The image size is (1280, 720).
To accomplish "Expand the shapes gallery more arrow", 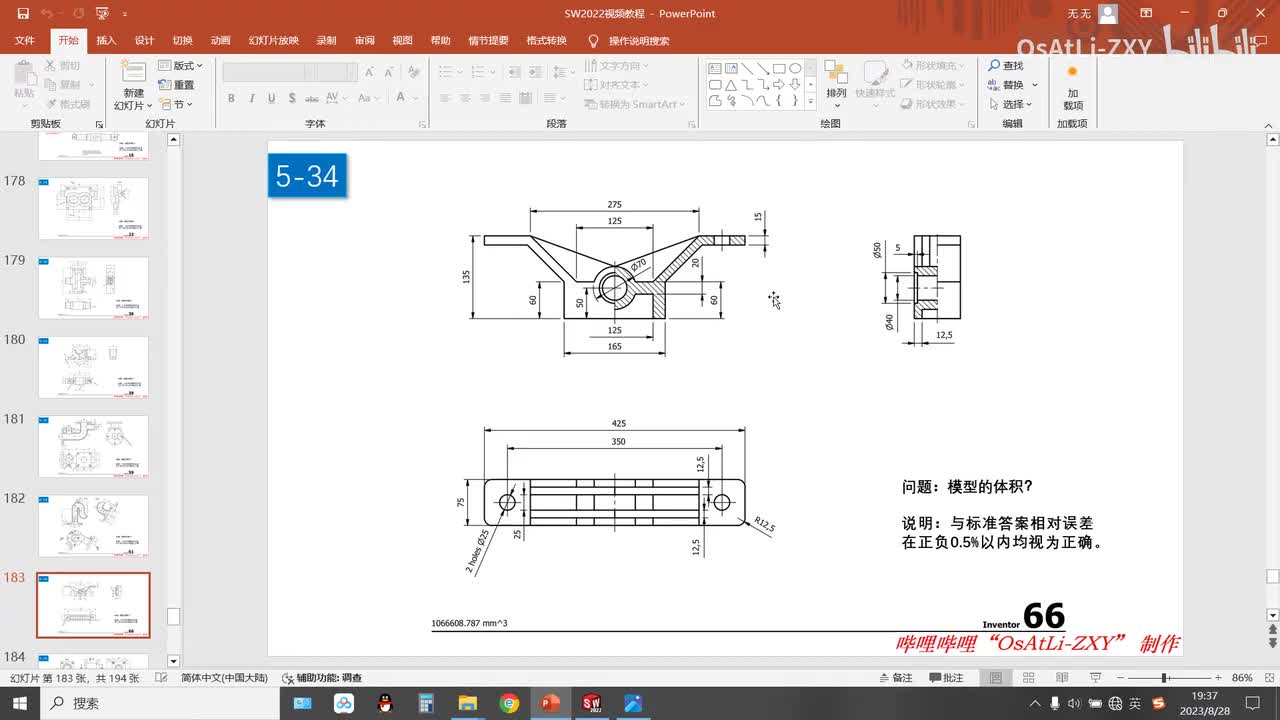I will click(810, 101).
